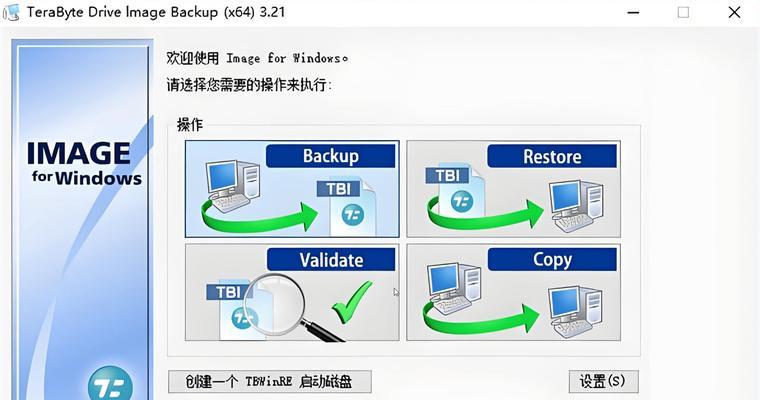Minimize the TeraByte Drive Image window
The height and width of the screenshot is (400, 760).
(633, 13)
